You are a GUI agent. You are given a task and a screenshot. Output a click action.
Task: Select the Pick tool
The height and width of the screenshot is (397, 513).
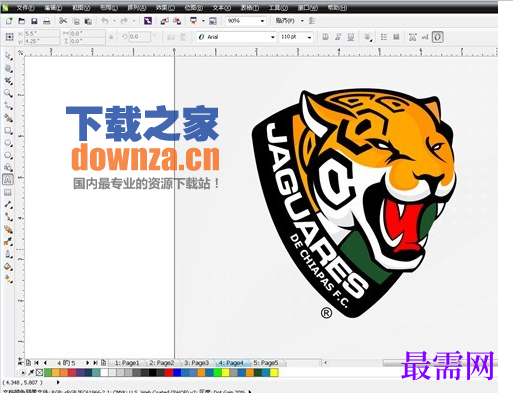8,56
